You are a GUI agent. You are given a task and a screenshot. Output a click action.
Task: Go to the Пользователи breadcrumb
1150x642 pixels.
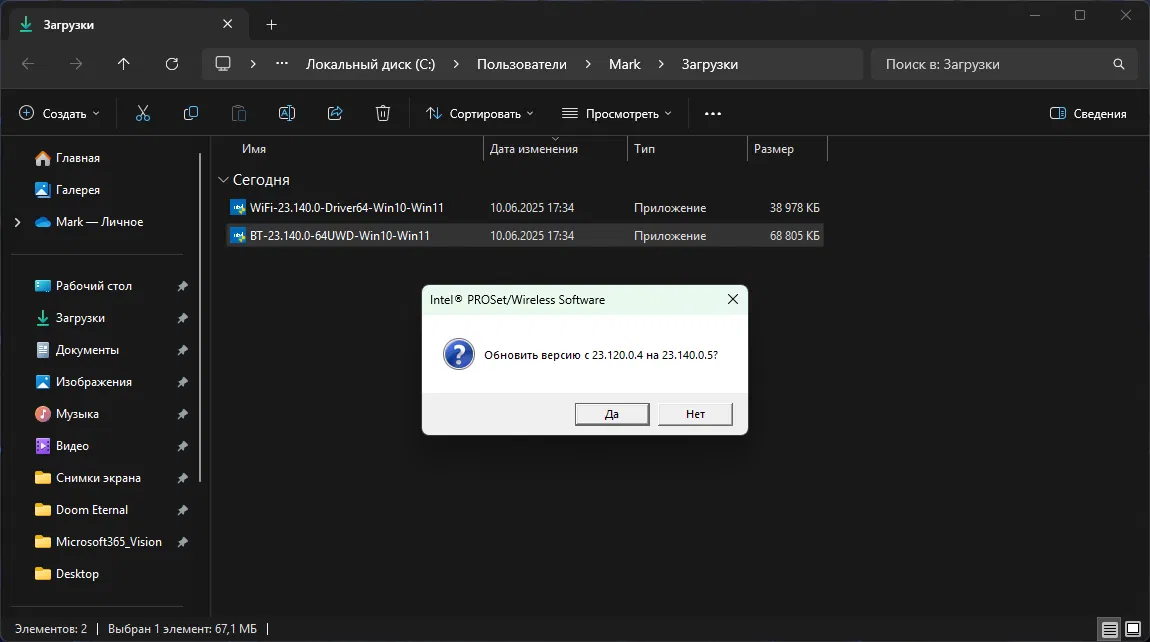tap(521, 65)
